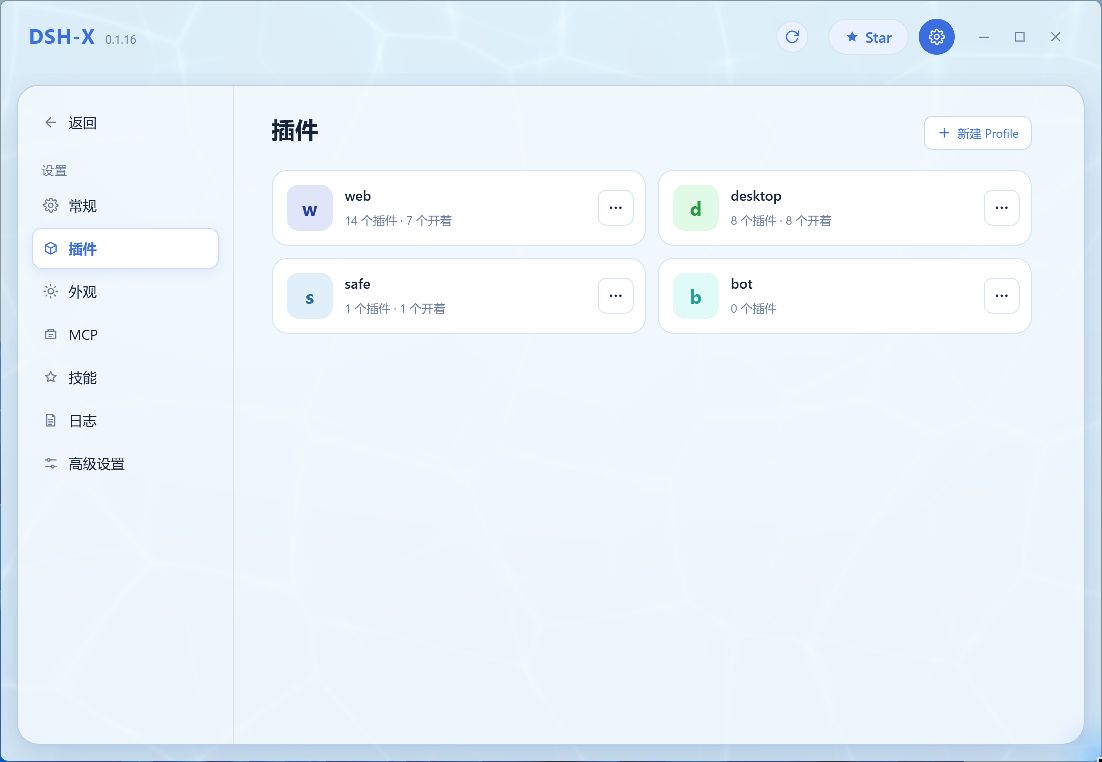Open more options for desktop profile
The image size is (1102, 762).
pos(1001,208)
